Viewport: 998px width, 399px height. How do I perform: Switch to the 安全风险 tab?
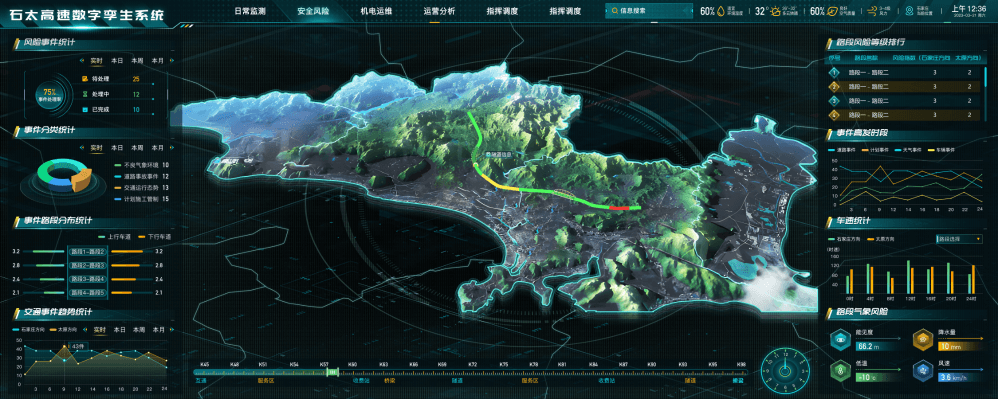point(313,11)
